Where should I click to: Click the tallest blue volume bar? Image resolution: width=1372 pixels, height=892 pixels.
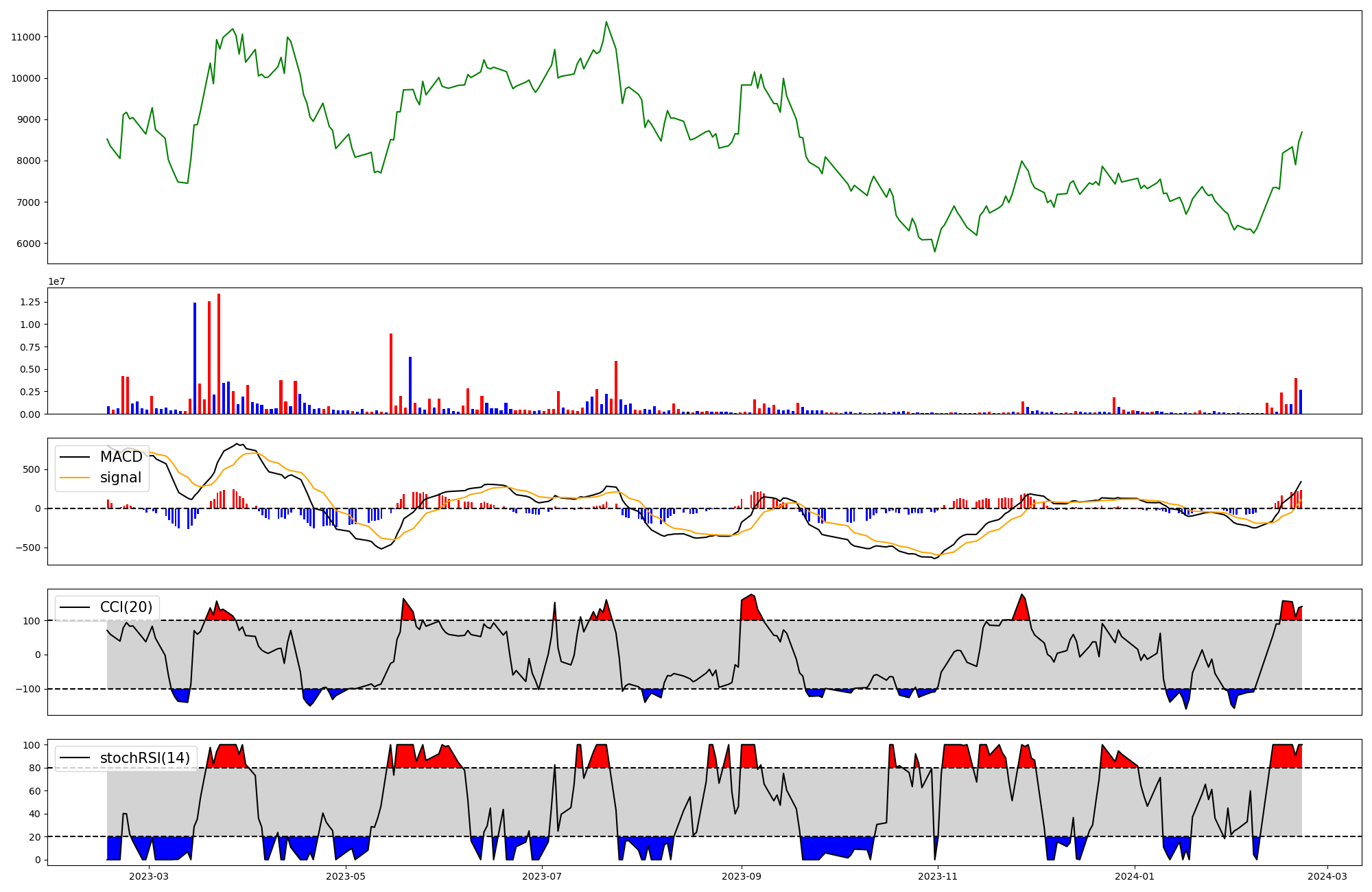click(195, 358)
